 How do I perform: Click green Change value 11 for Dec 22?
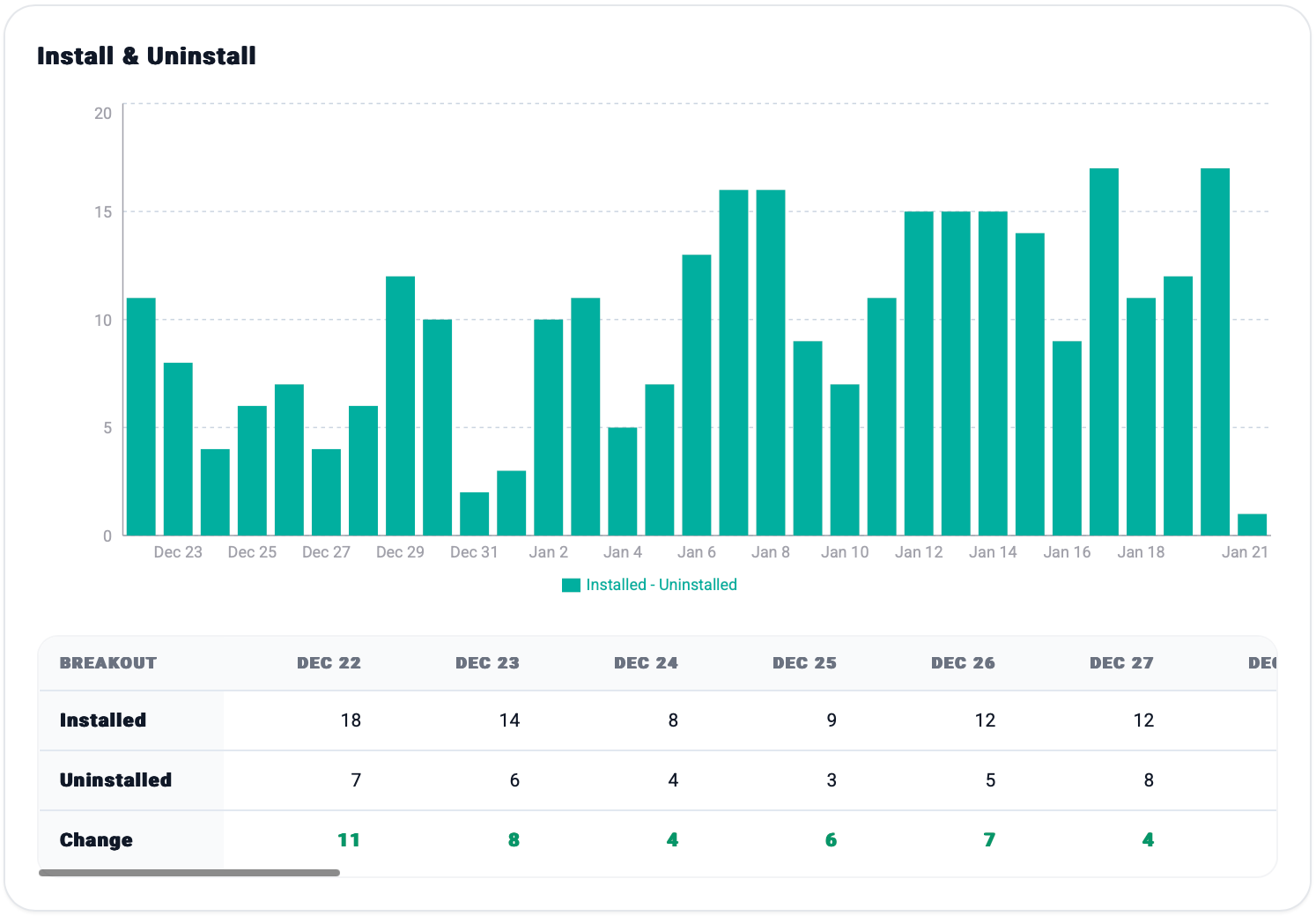click(x=349, y=840)
